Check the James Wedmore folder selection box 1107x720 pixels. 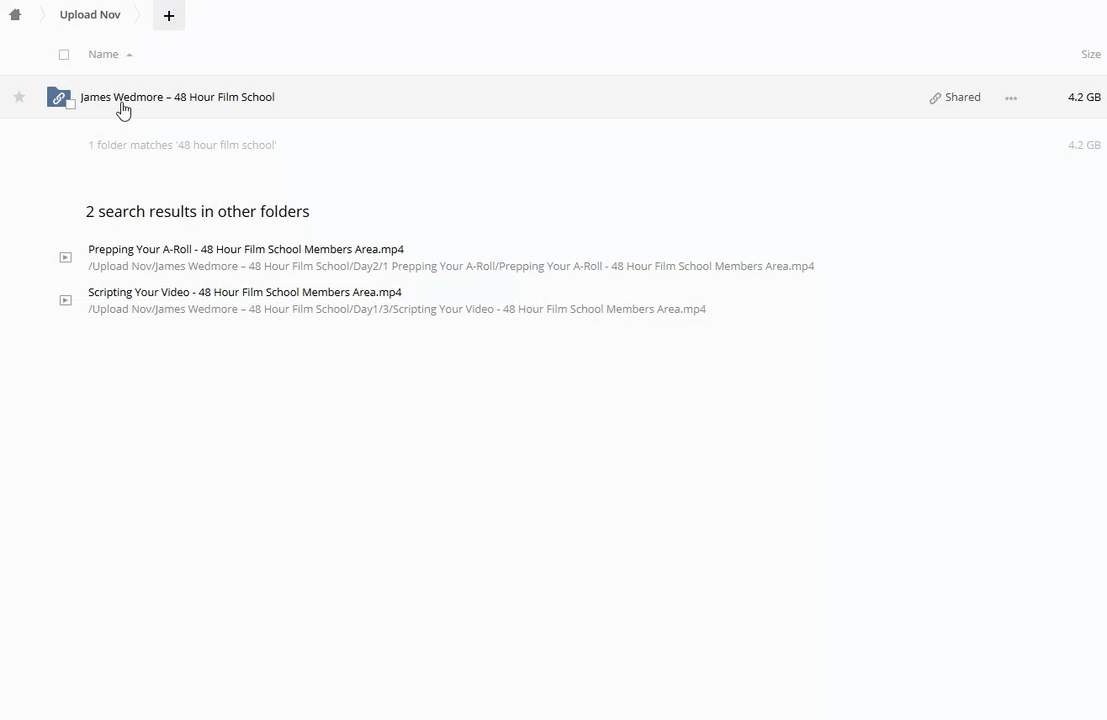click(71, 105)
